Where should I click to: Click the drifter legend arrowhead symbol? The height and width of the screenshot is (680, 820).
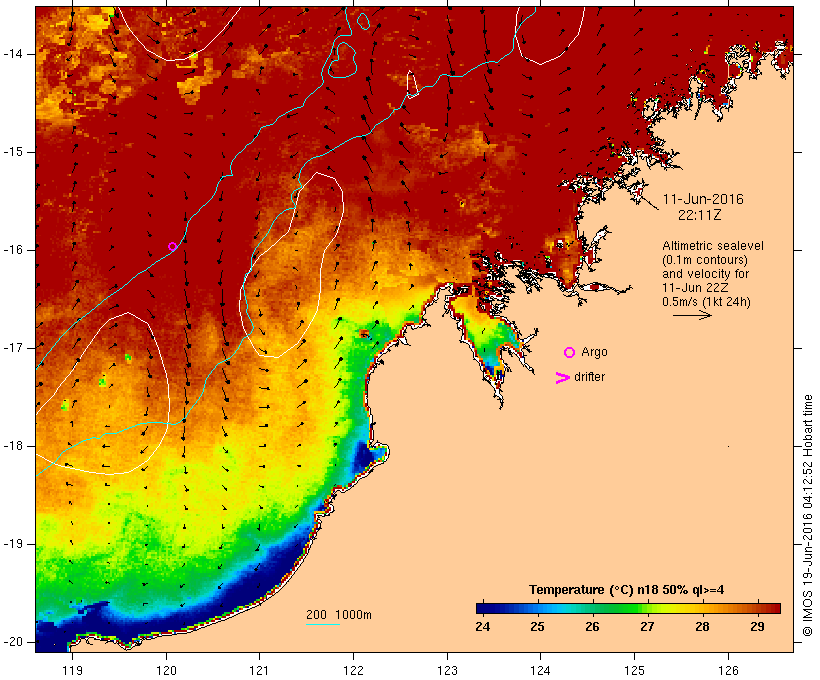562,378
